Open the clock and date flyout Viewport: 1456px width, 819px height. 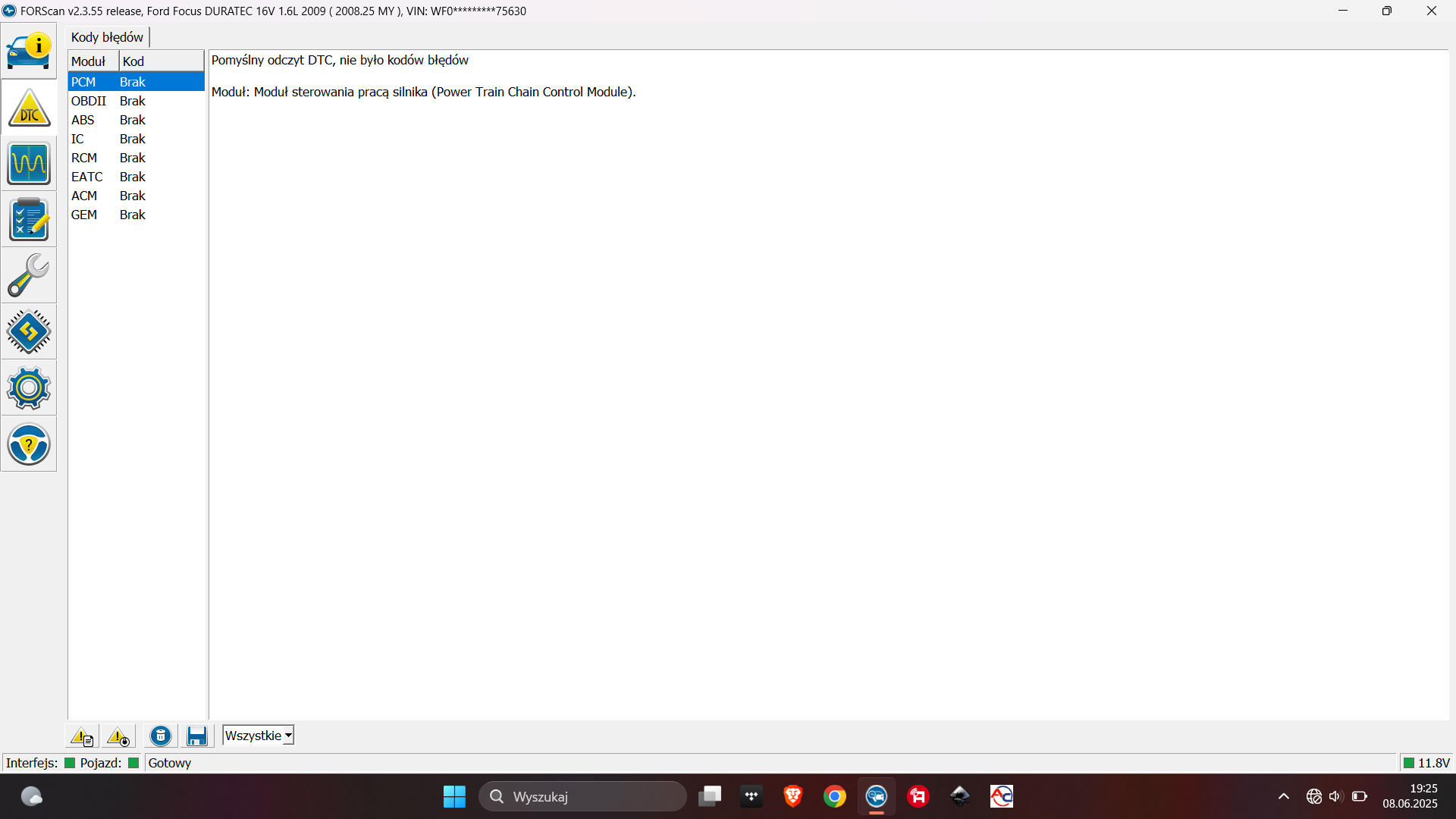[1410, 796]
